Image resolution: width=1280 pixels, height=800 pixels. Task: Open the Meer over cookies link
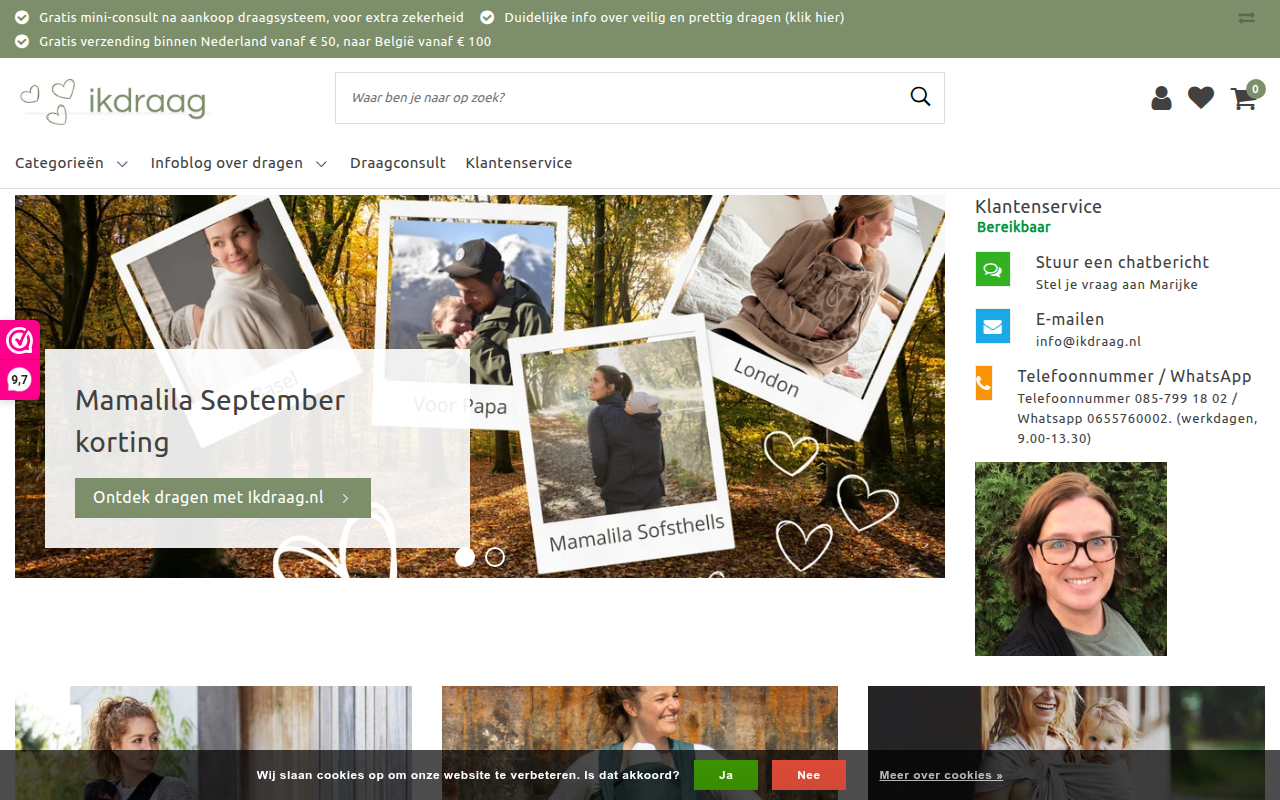click(941, 775)
